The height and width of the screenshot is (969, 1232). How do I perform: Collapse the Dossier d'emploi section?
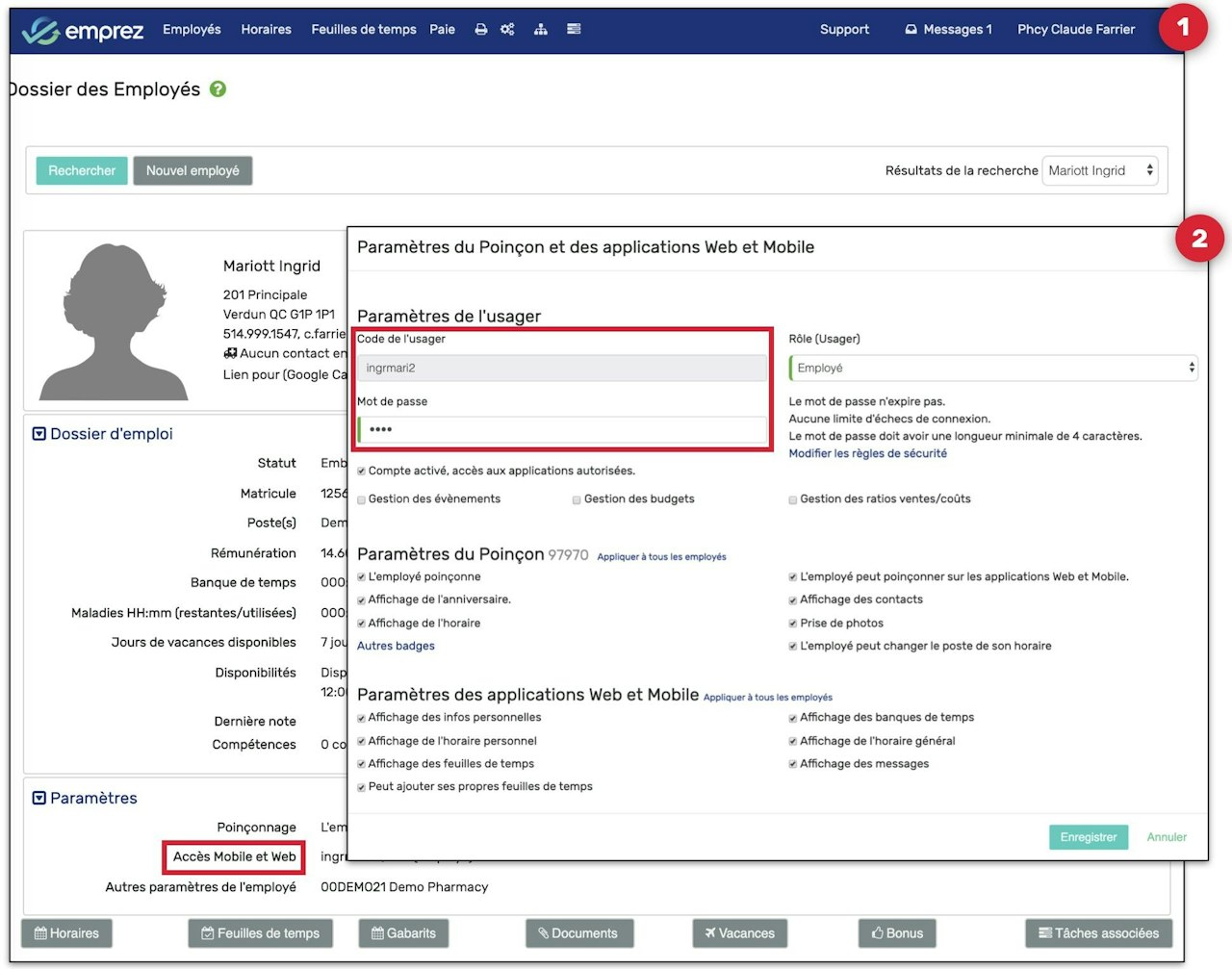[x=39, y=434]
